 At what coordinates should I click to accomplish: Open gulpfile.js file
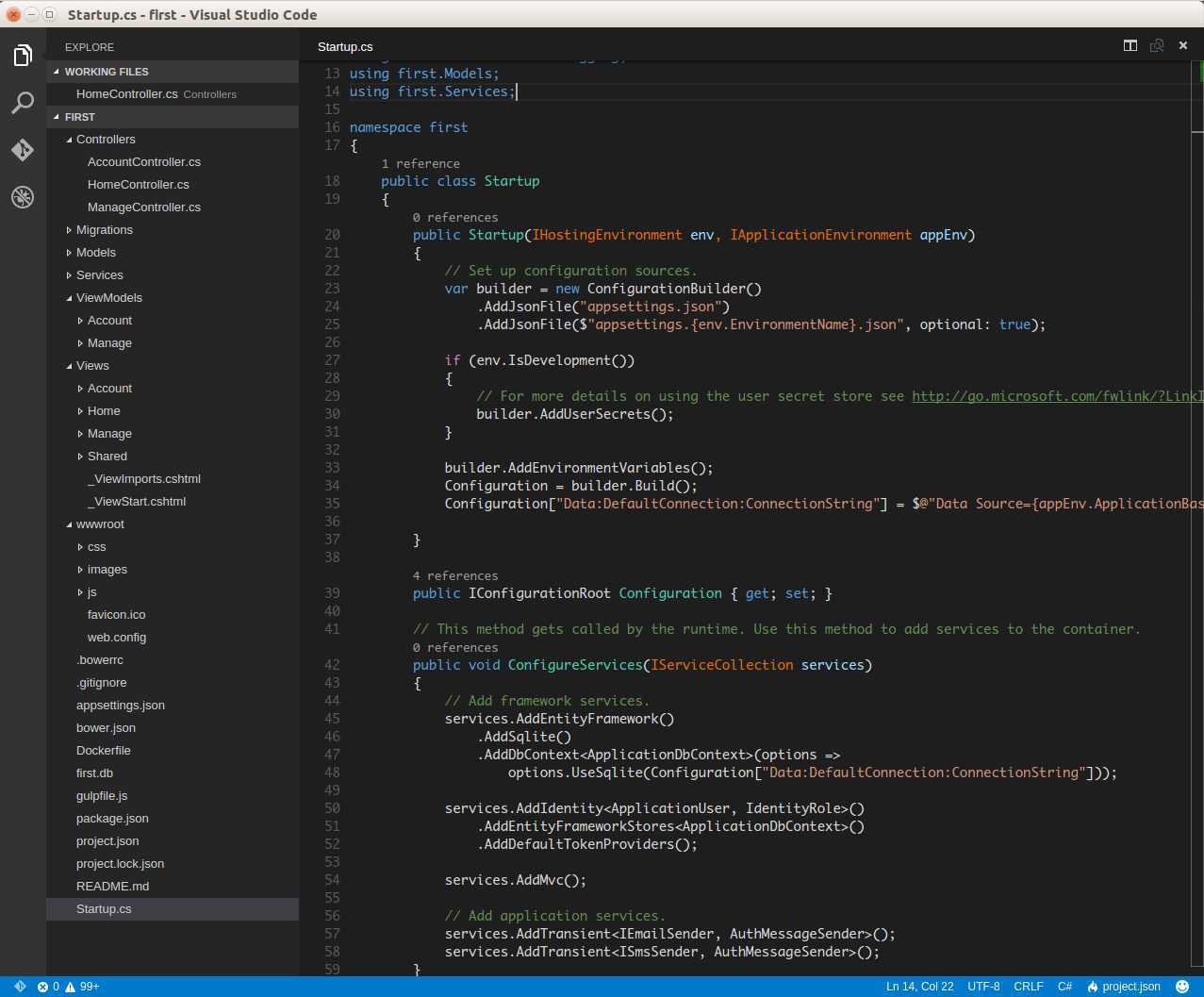tap(173, 796)
